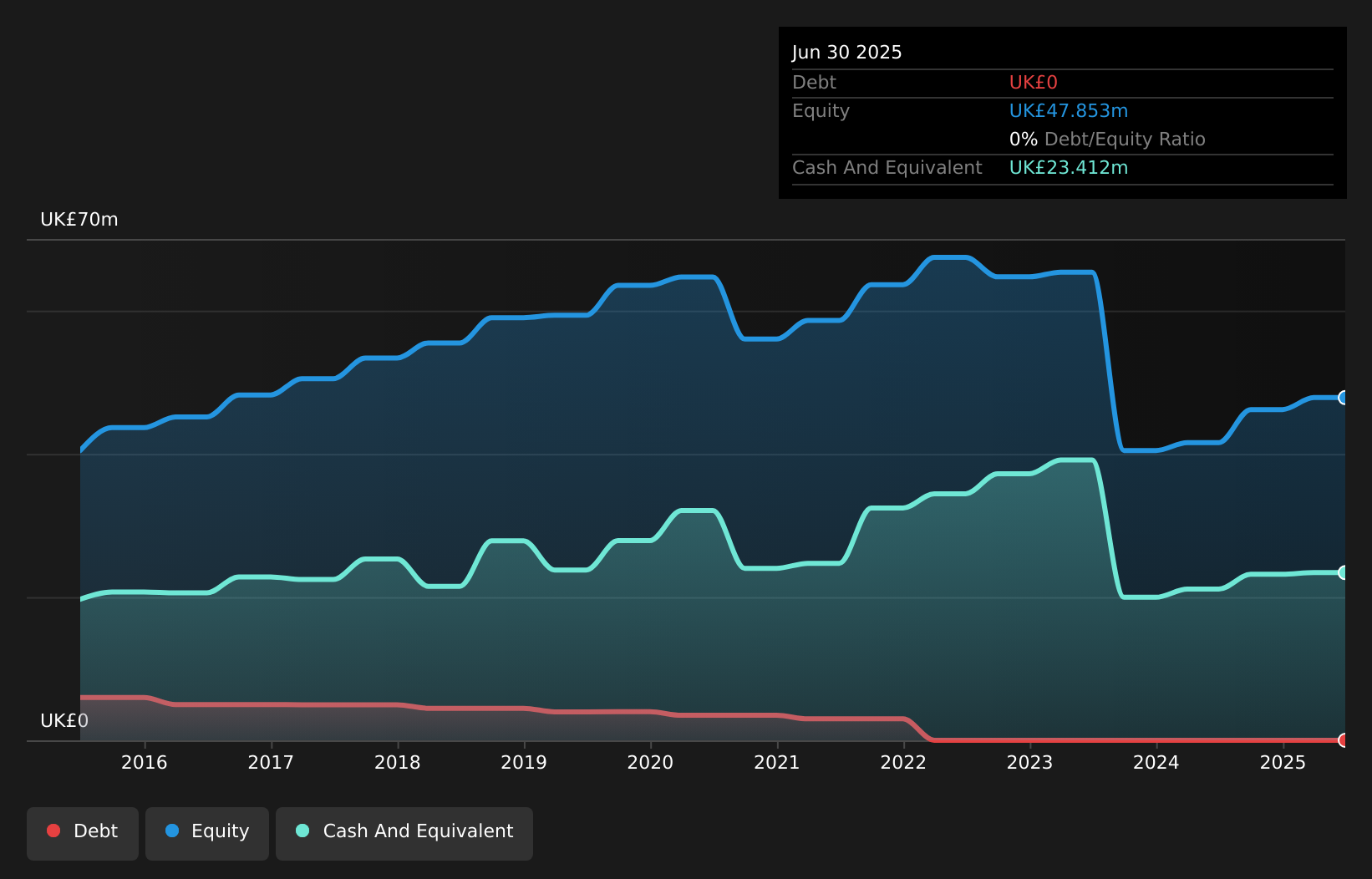The width and height of the screenshot is (1372, 879).
Task: Click the 2019 x-axis label
Action: click(x=524, y=762)
